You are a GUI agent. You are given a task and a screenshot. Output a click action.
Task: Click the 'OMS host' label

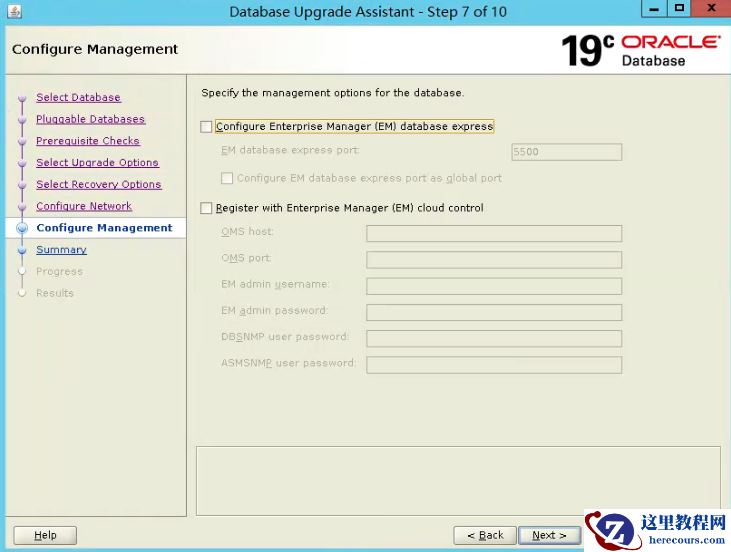(x=247, y=231)
